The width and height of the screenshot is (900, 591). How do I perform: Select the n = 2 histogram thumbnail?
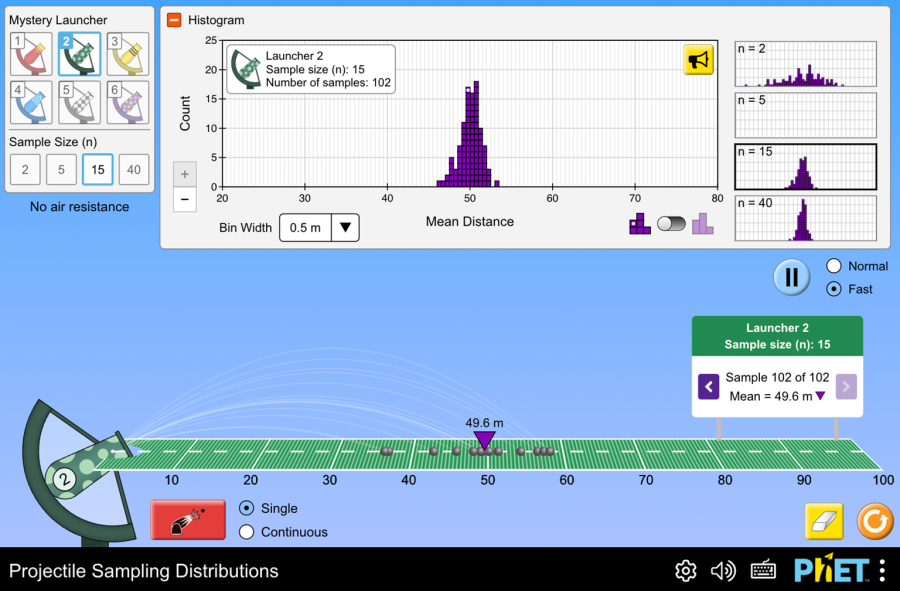(805, 64)
